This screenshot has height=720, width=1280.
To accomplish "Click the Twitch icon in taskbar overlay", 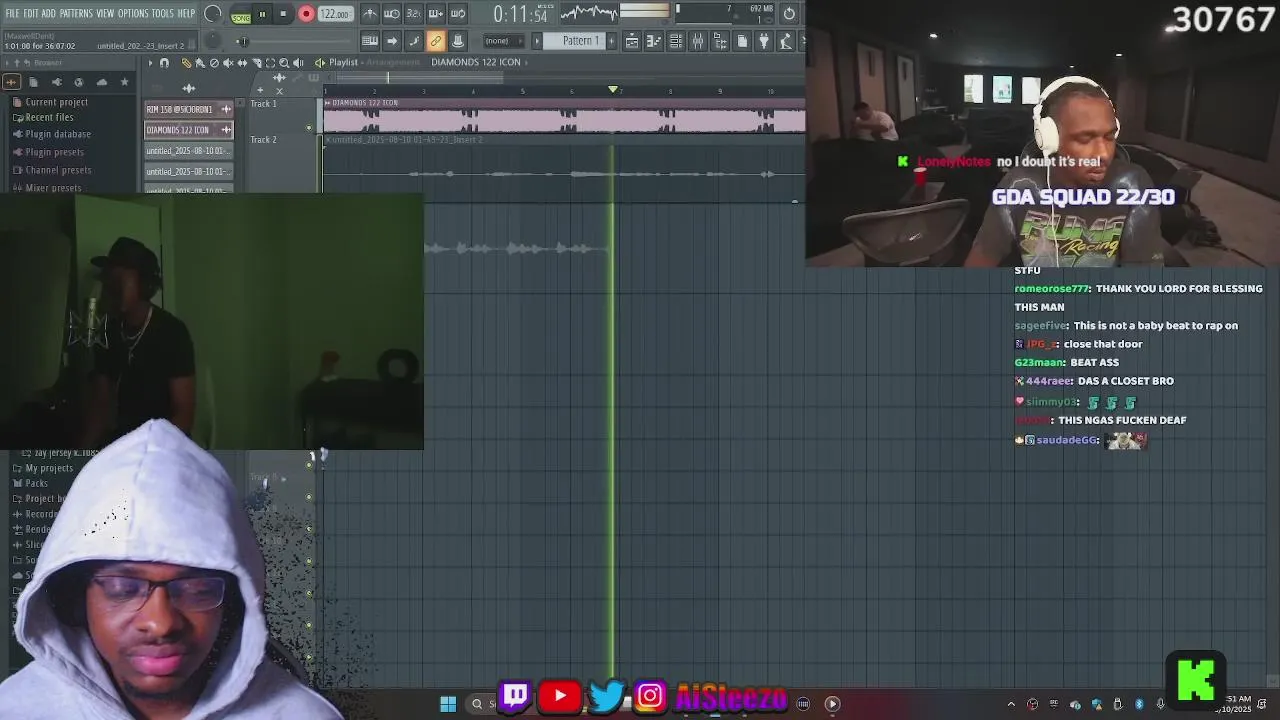I will point(515,696).
